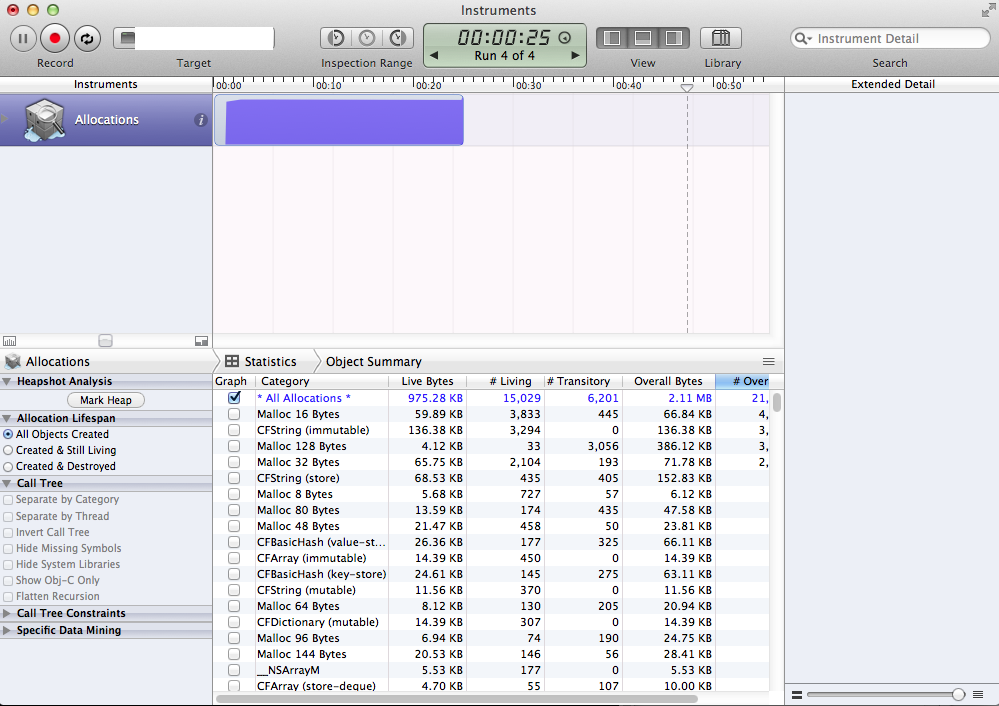Image resolution: width=999 pixels, height=706 pixels.
Task: Open the detail options menu icon
Action: (x=769, y=362)
